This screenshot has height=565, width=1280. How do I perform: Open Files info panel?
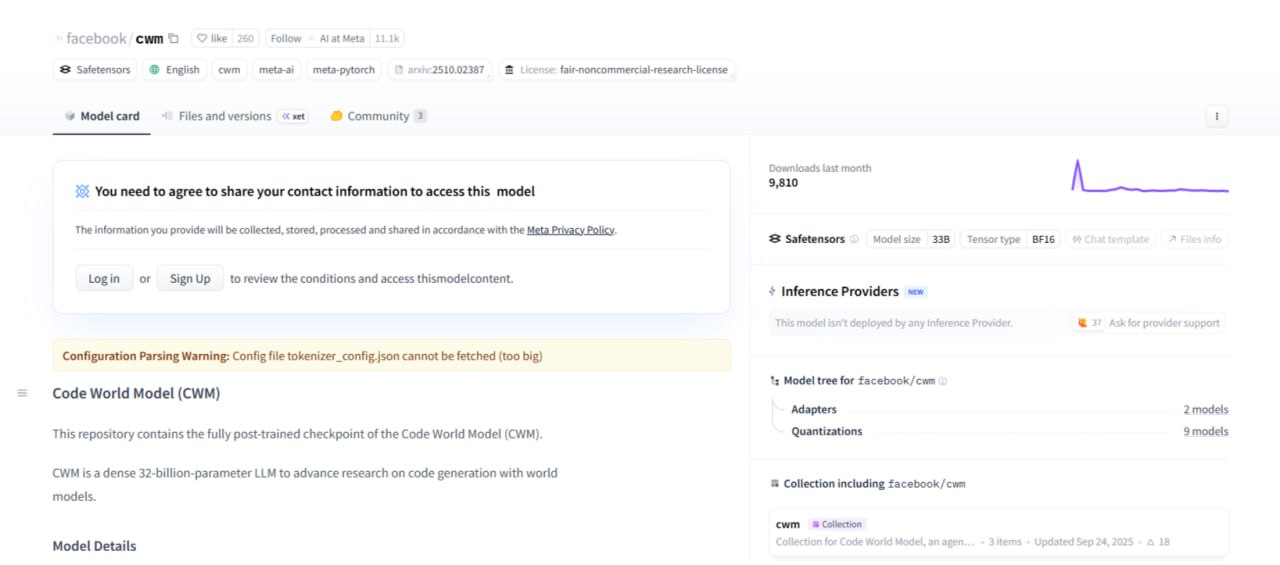1193,240
